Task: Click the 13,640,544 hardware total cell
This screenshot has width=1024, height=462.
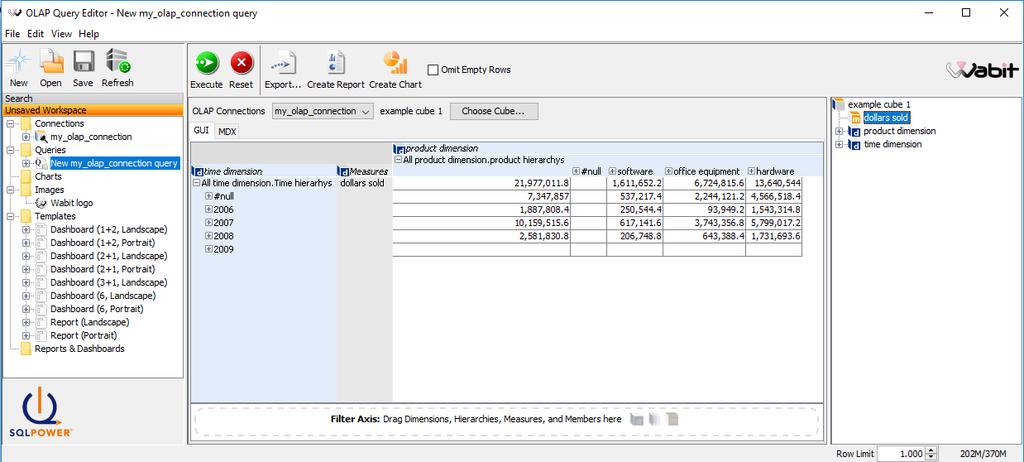Action: 774,184
